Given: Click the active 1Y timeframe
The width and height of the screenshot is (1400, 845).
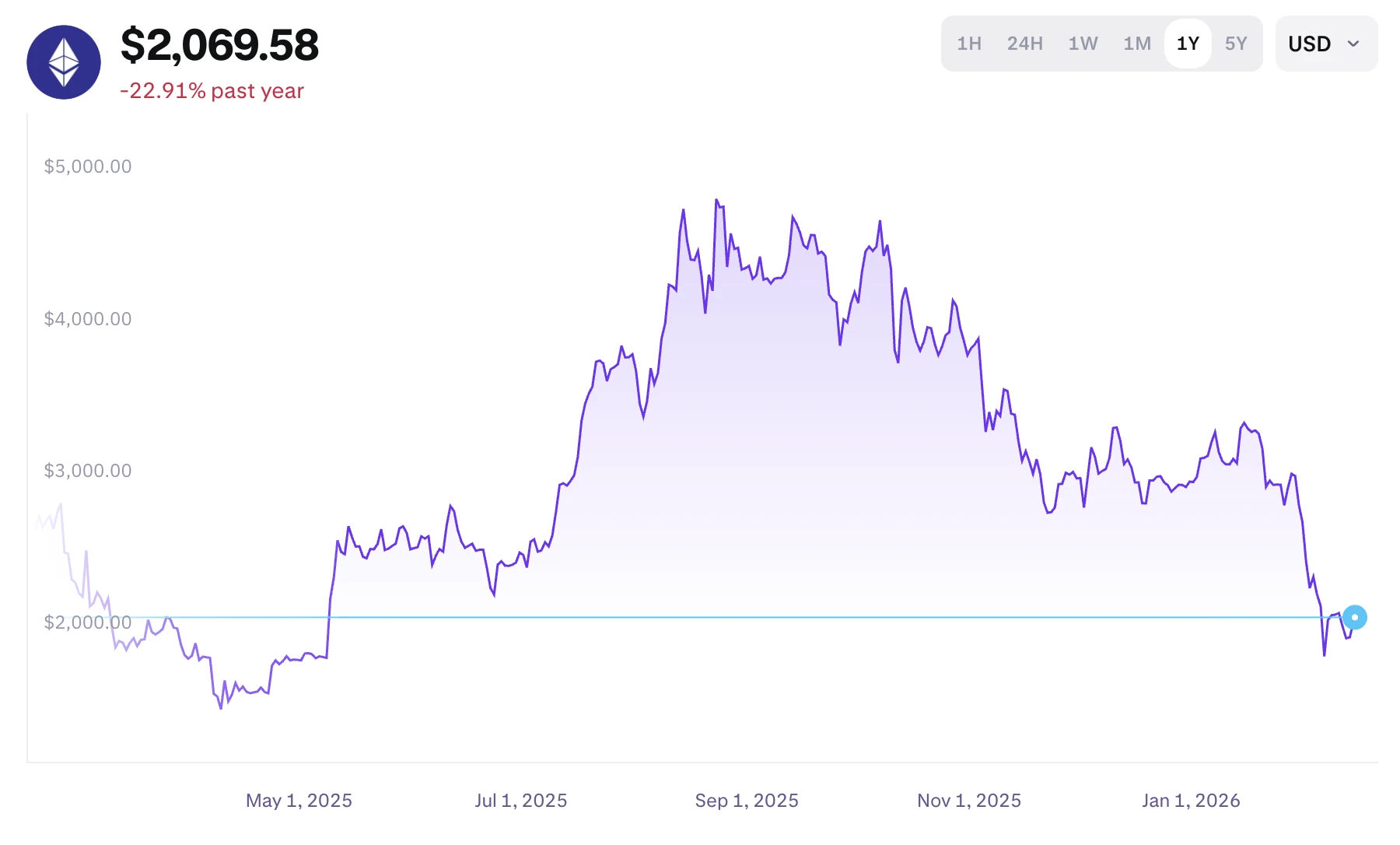Looking at the screenshot, I should click(x=1187, y=44).
